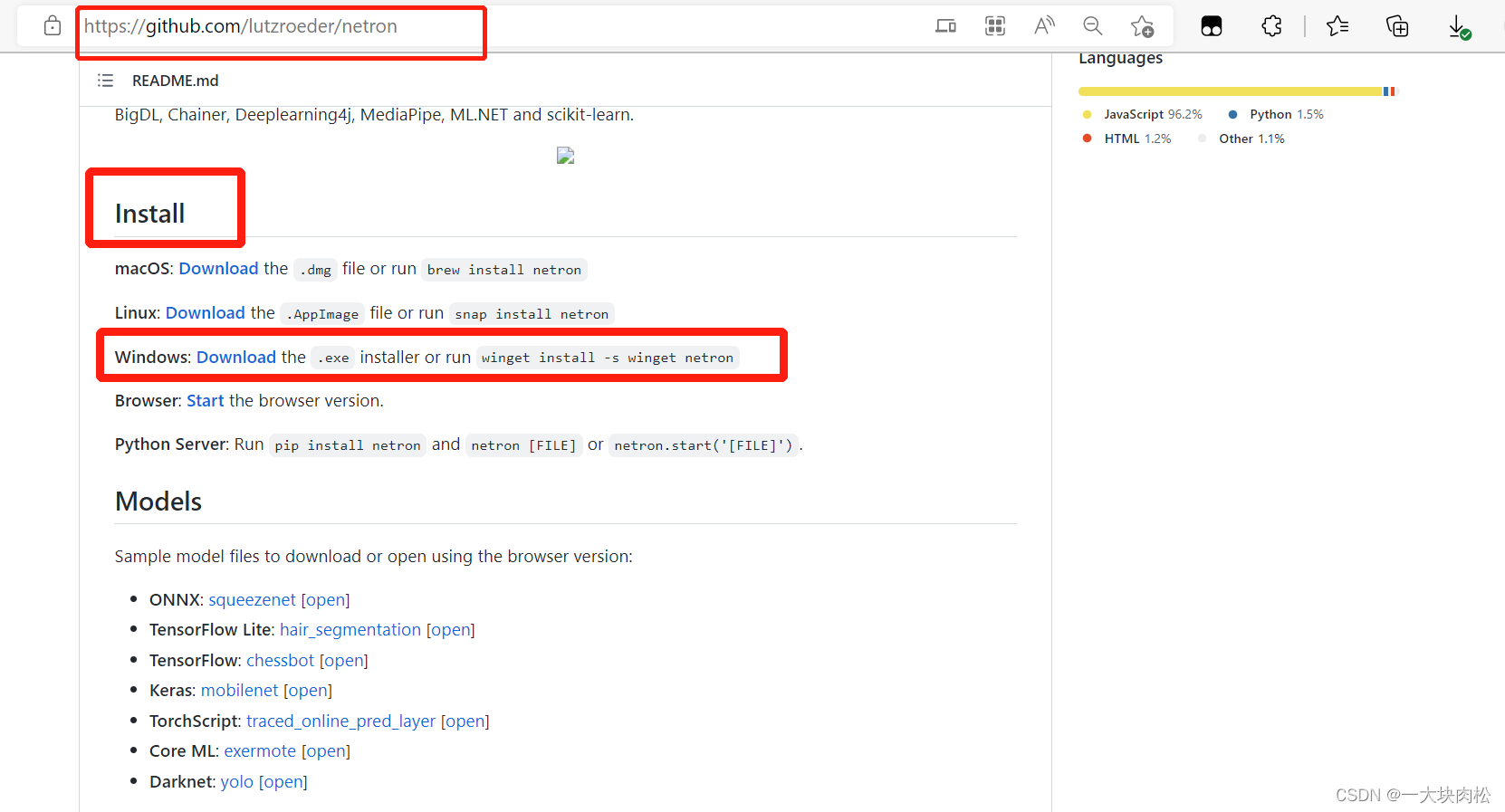Add this page to favorites with the star-plus icon
This screenshot has height=812, width=1505.
[x=1143, y=26]
